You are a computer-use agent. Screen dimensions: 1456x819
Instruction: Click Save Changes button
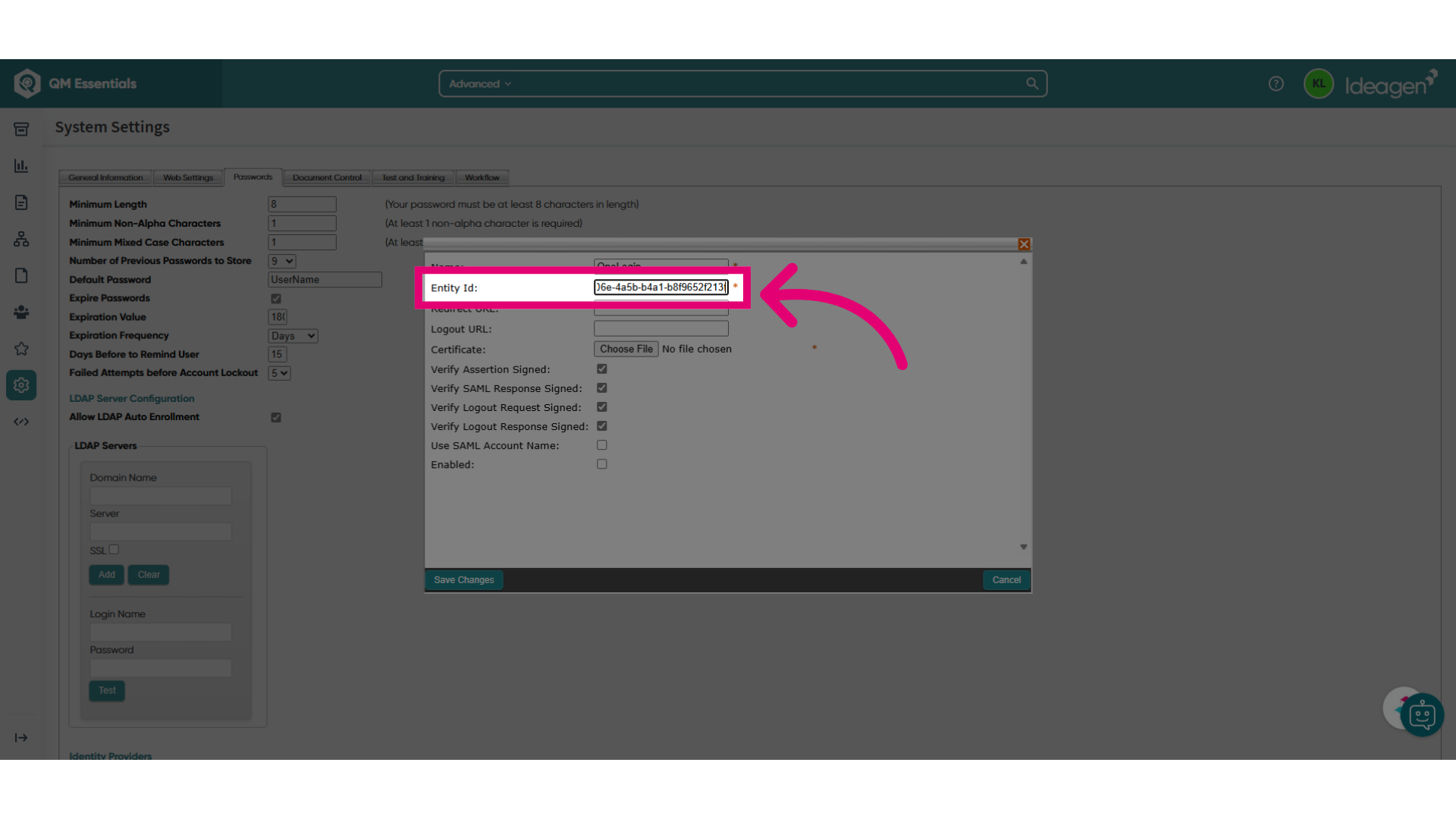pyautogui.click(x=464, y=580)
